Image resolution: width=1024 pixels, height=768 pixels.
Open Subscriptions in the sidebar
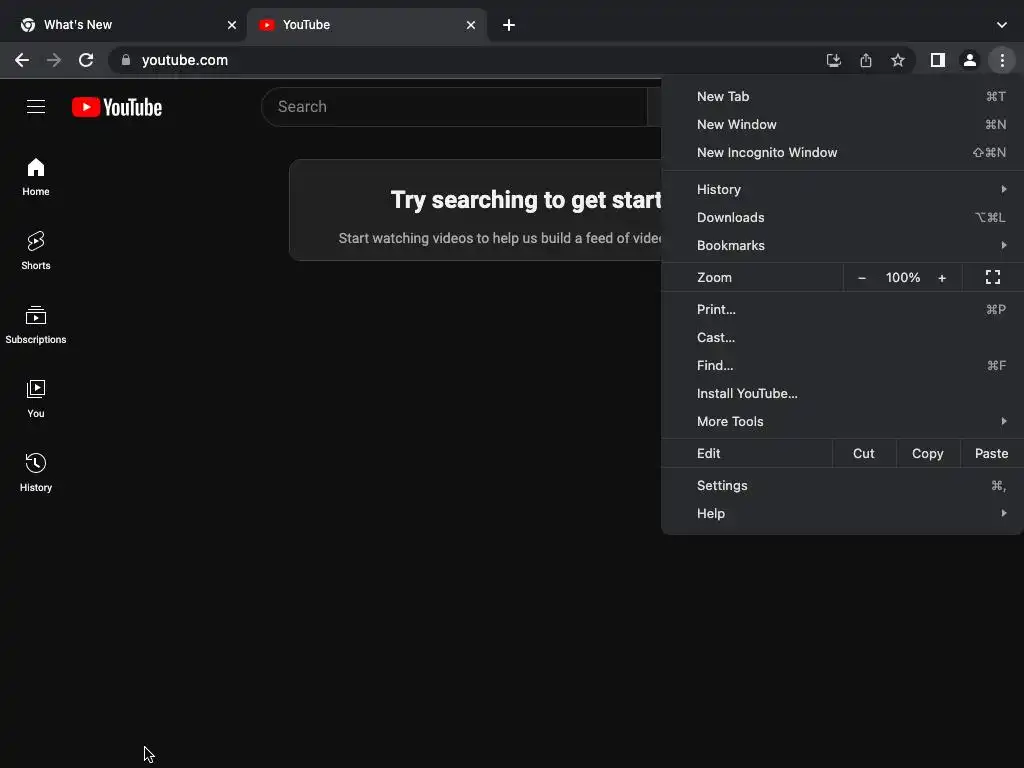(x=36, y=325)
